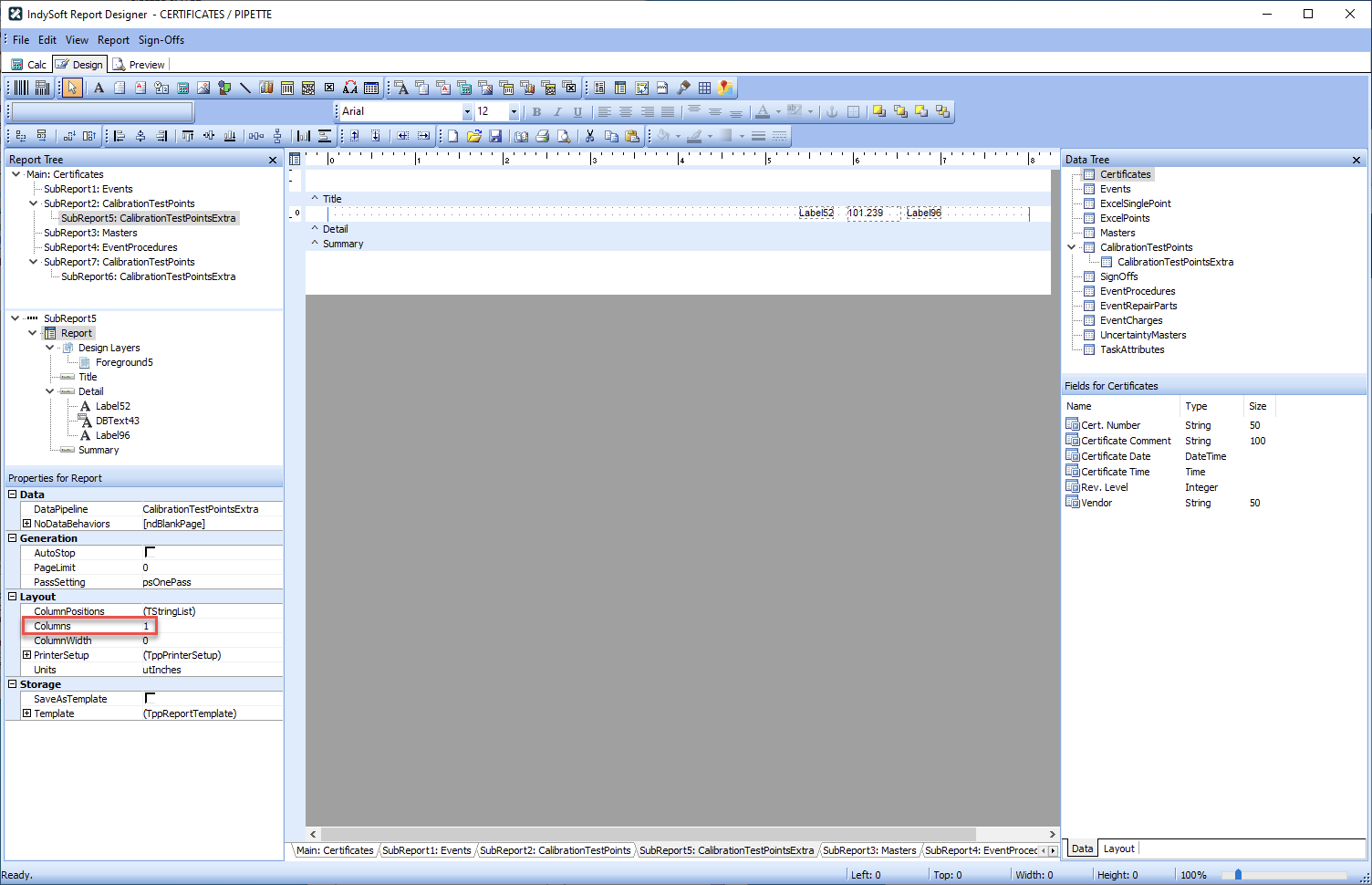Pick the Line drawing tool
Screen dimensions: 1372x885
(x=245, y=88)
